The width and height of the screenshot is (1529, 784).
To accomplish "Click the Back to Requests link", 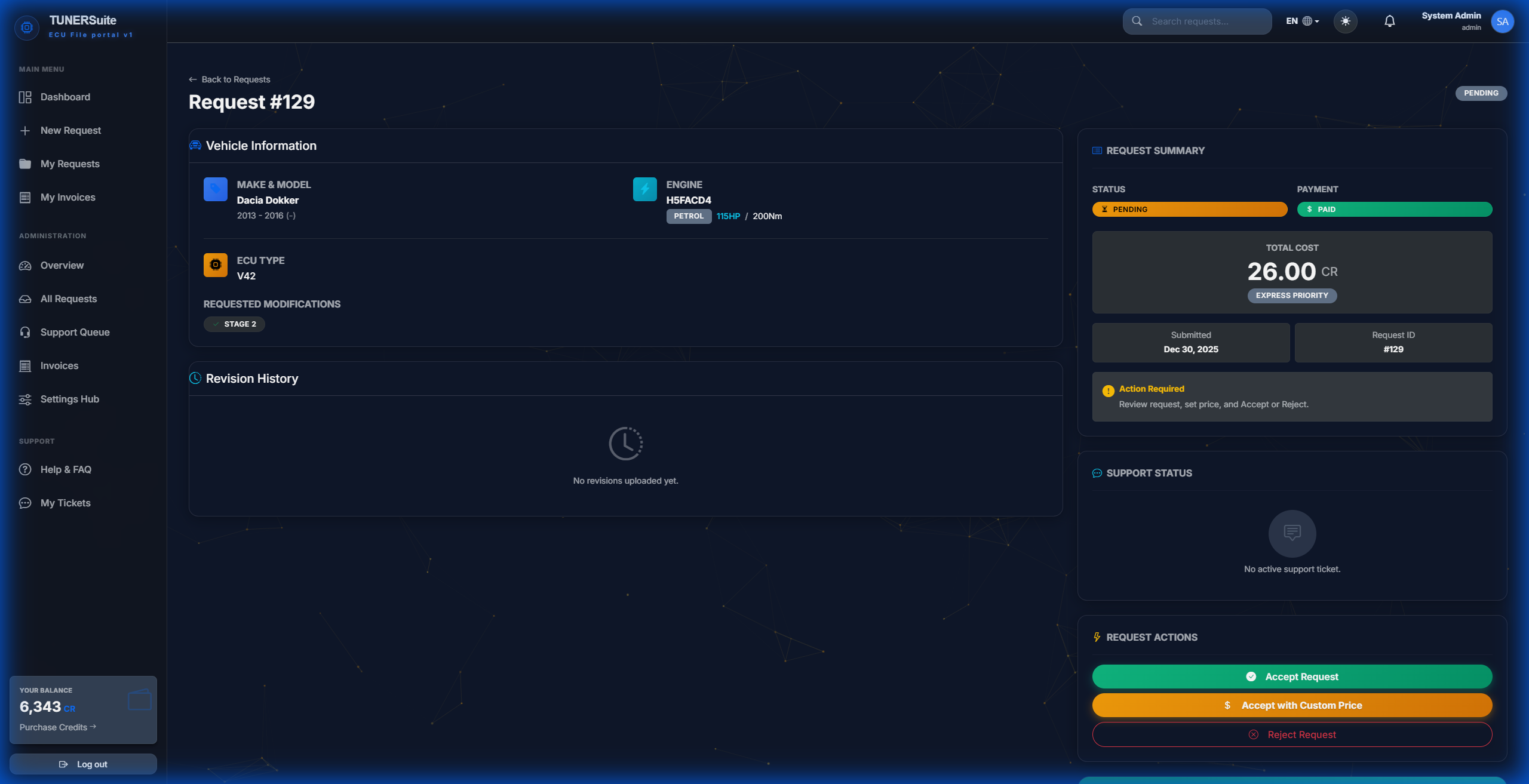I will (x=229, y=79).
